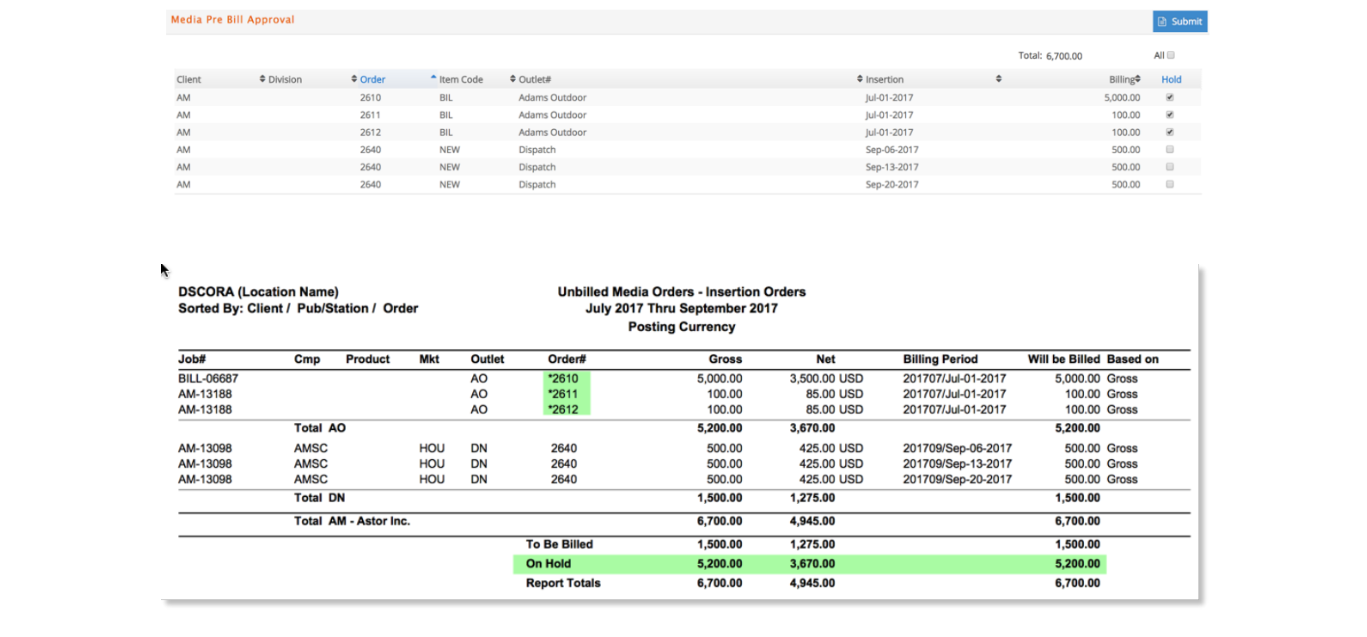
Task: Select order number 2612 in the grid
Action: (x=371, y=132)
